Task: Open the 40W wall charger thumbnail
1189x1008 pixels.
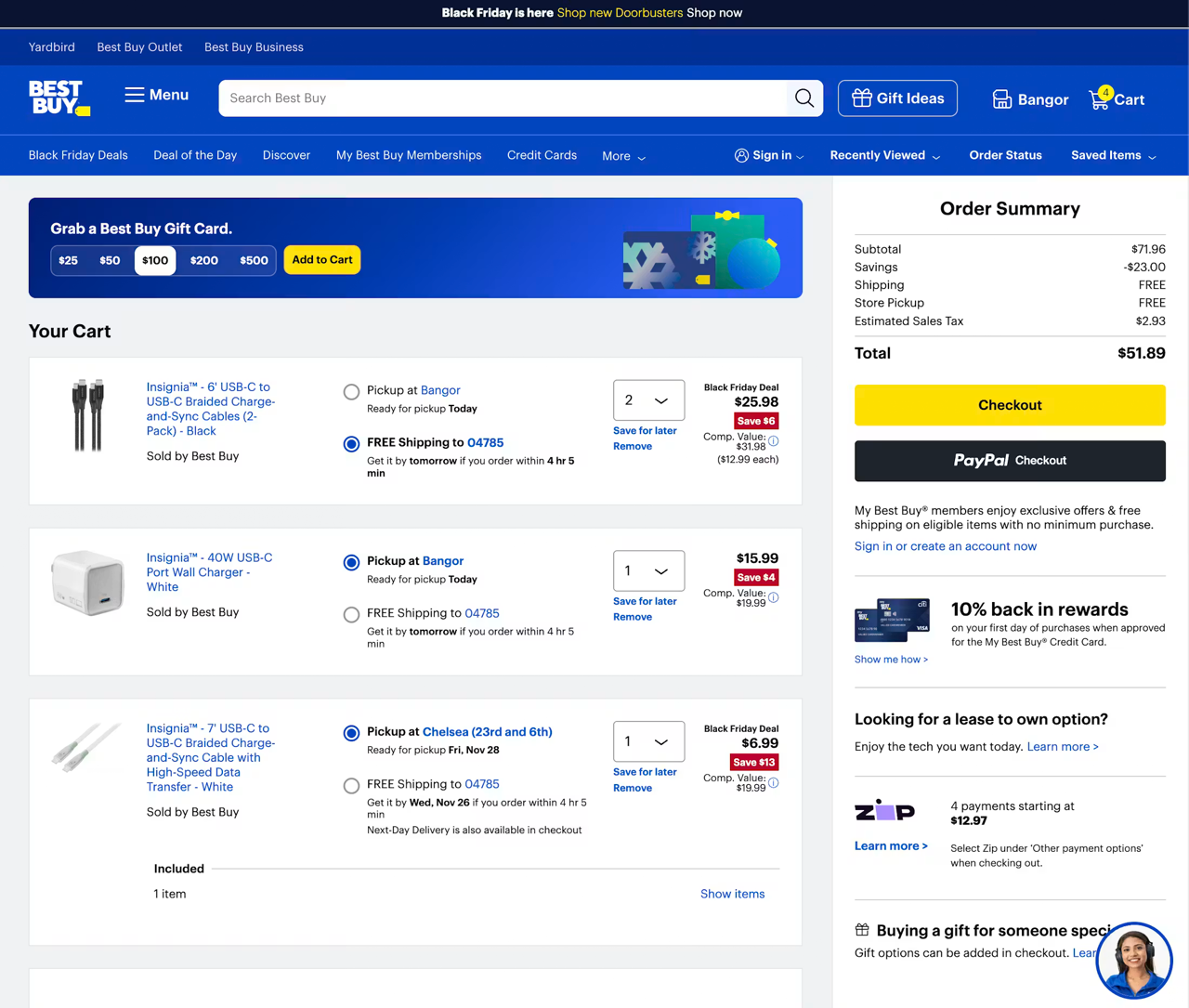Action: [x=88, y=583]
